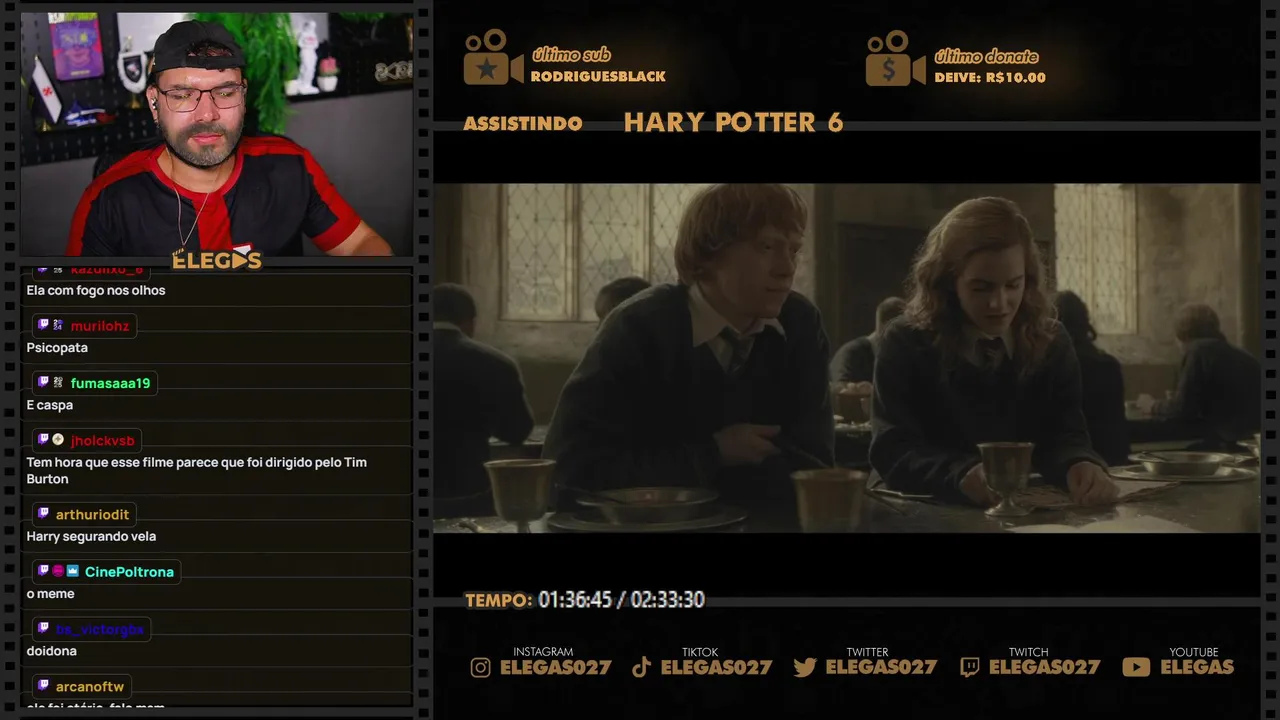
Task: Click the Twitch badge next to CinePoltrona
Action: [43, 571]
